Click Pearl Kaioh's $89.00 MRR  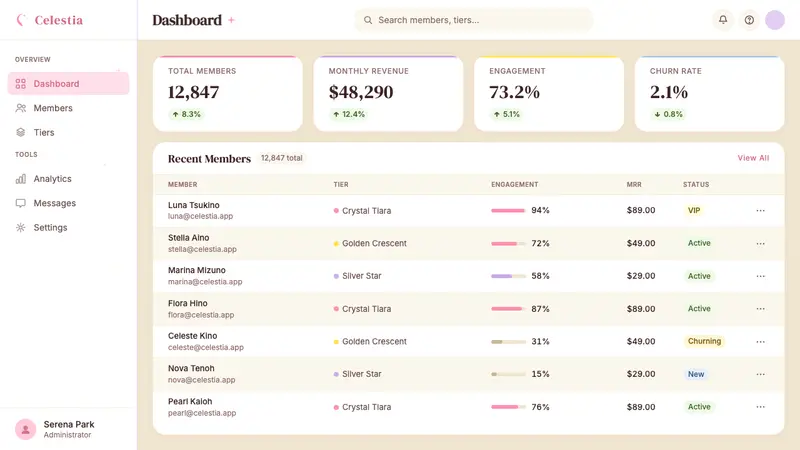[x=641, y=407]
